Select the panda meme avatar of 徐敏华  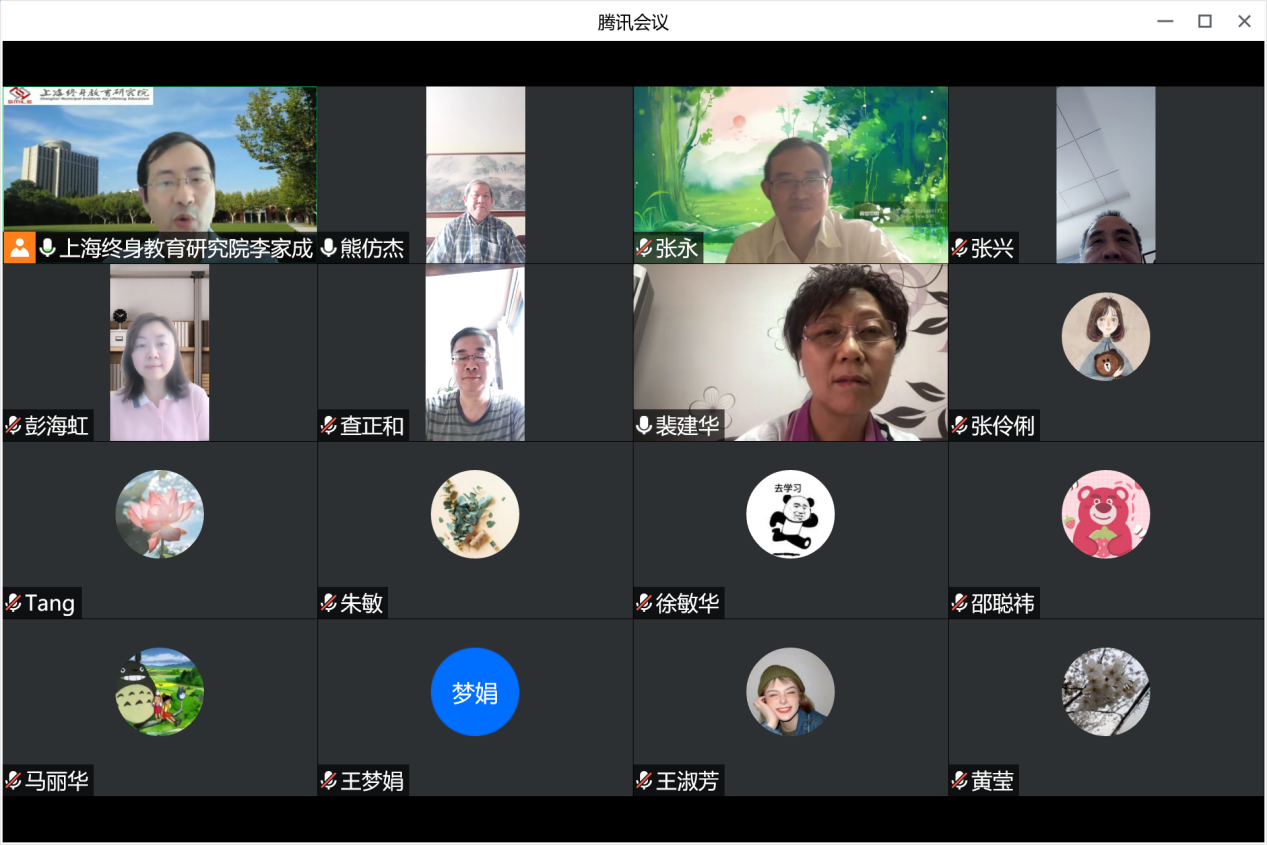[790, 514]
